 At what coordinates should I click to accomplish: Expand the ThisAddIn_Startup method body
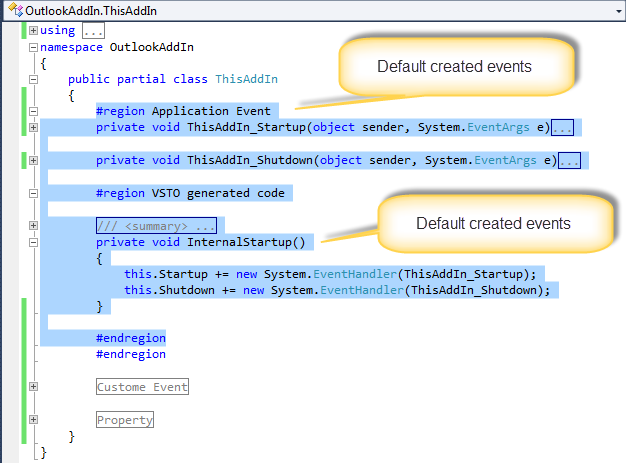click(x=34, y=128)
